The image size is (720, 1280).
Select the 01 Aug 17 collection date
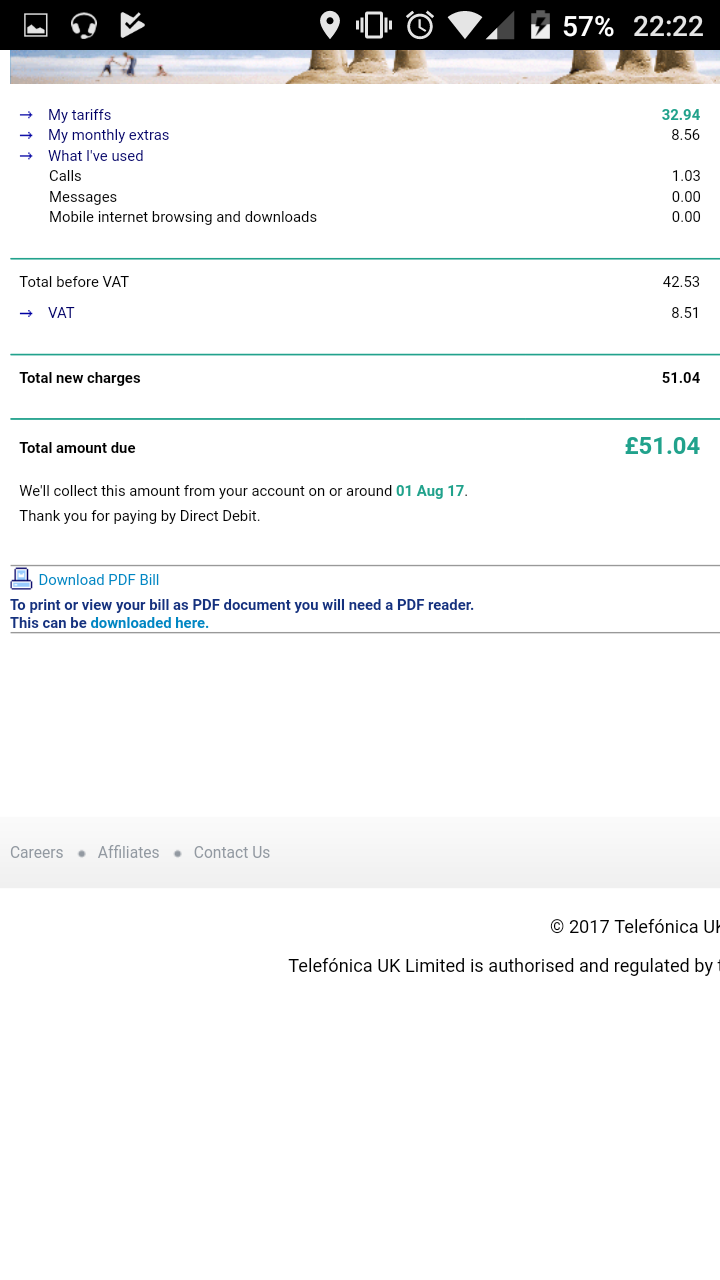pos(429,491)
